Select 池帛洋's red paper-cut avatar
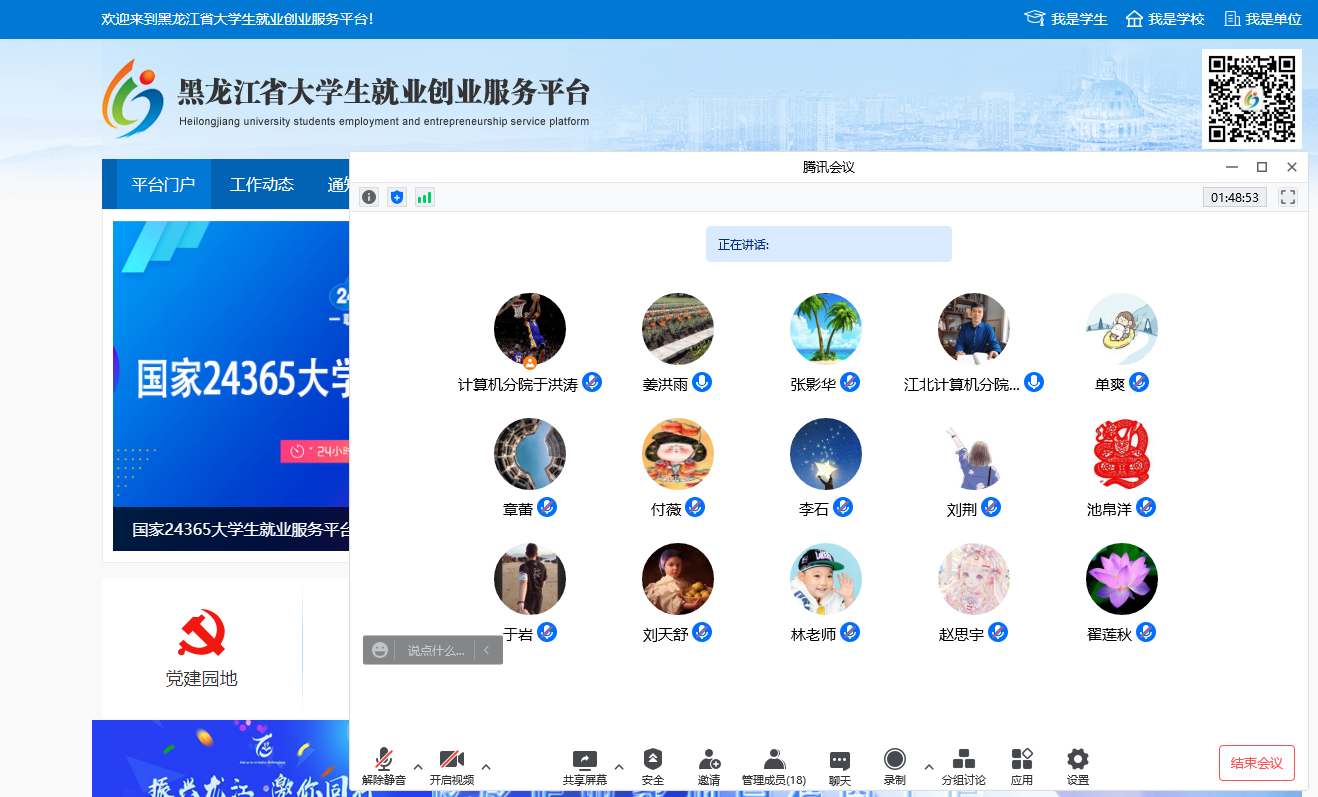The height and width of the screenshot is (797, 1318). 1122,454
